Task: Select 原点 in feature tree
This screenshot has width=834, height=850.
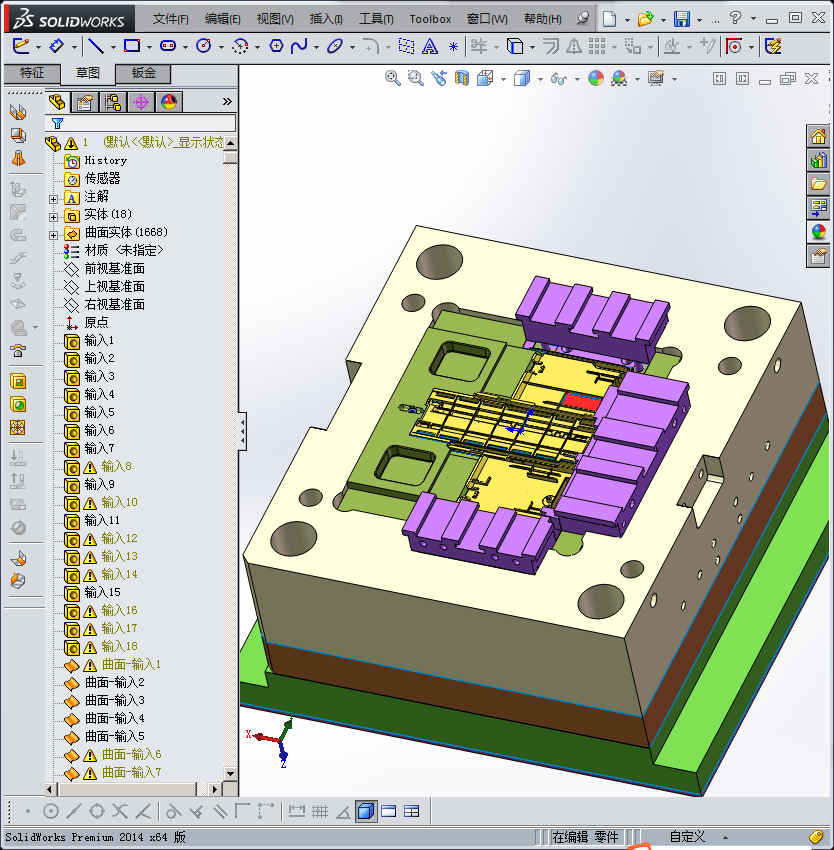Action: tap(97, 323)
